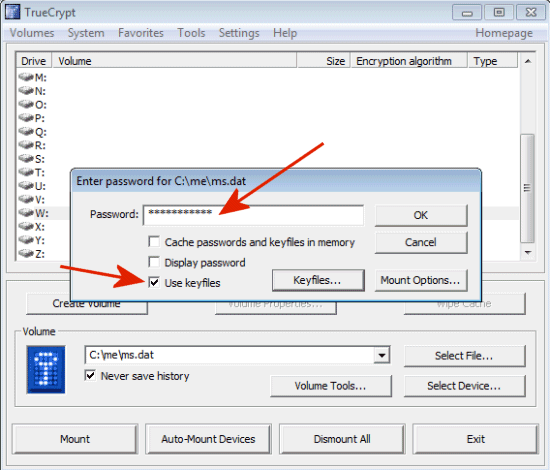The image size is (550, 470).
Task: Open the Favorites menu
Action: pyautogui.click(x=141, y=33)
